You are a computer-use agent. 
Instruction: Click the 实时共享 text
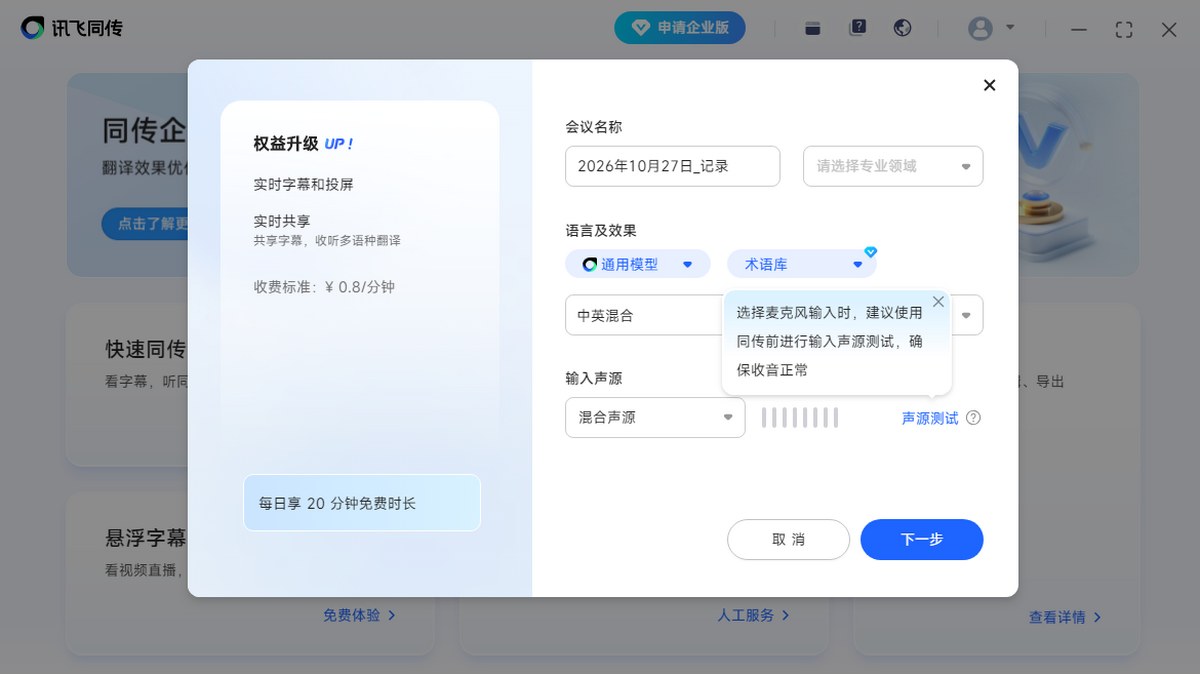point(282,221)
